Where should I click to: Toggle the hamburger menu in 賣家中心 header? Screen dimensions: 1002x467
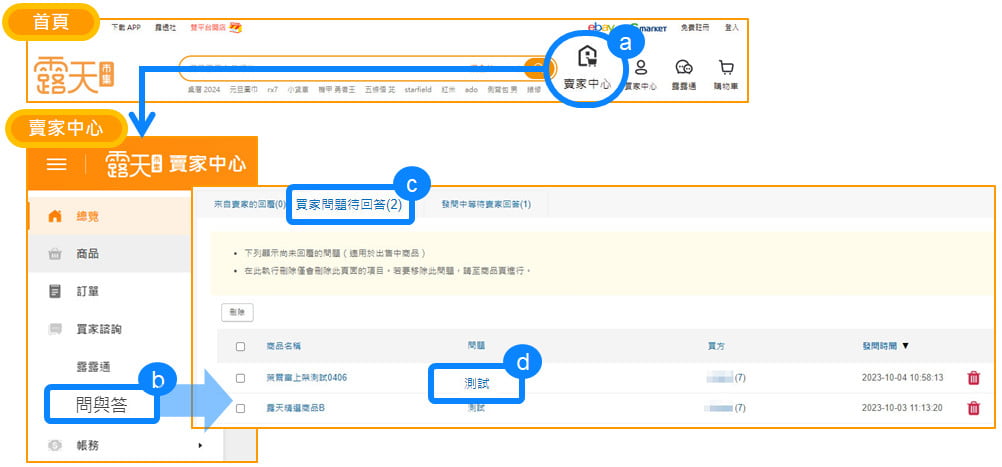pos(57,164)
